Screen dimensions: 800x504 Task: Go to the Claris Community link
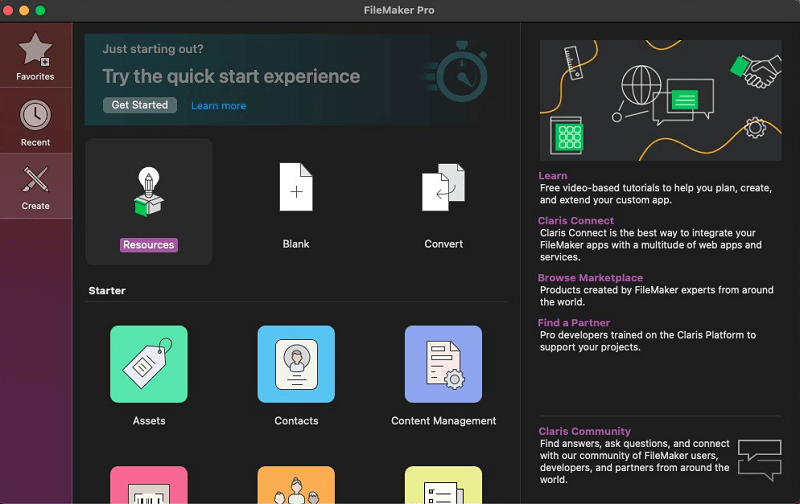tap(584, 432)
